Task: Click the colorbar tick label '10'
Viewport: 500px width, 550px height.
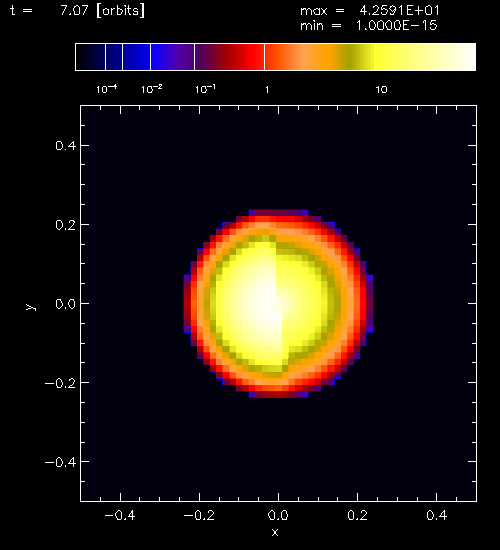Action: tap(381, 90)
